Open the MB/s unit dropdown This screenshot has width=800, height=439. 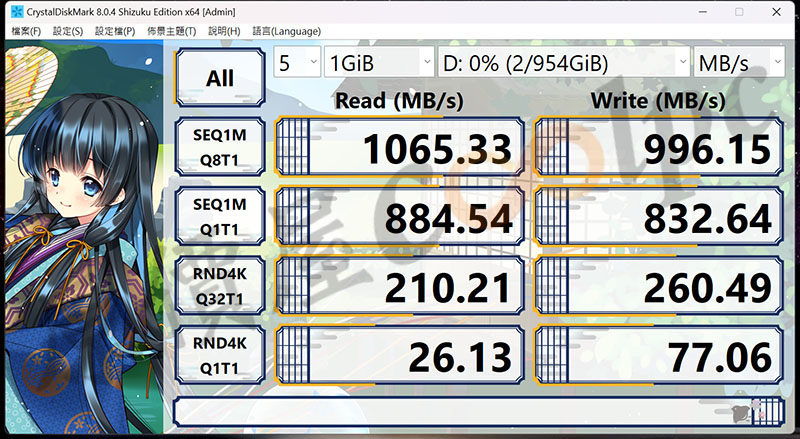pyautogui.click(x=739, y=62)
